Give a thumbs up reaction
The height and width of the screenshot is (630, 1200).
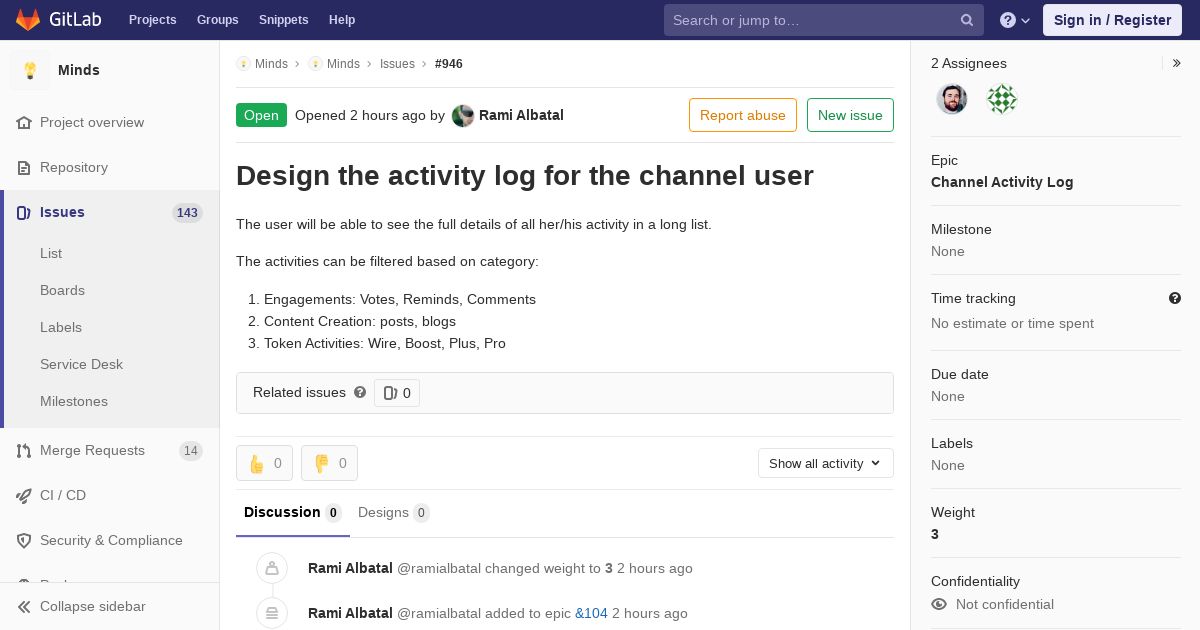coord(264,463)
